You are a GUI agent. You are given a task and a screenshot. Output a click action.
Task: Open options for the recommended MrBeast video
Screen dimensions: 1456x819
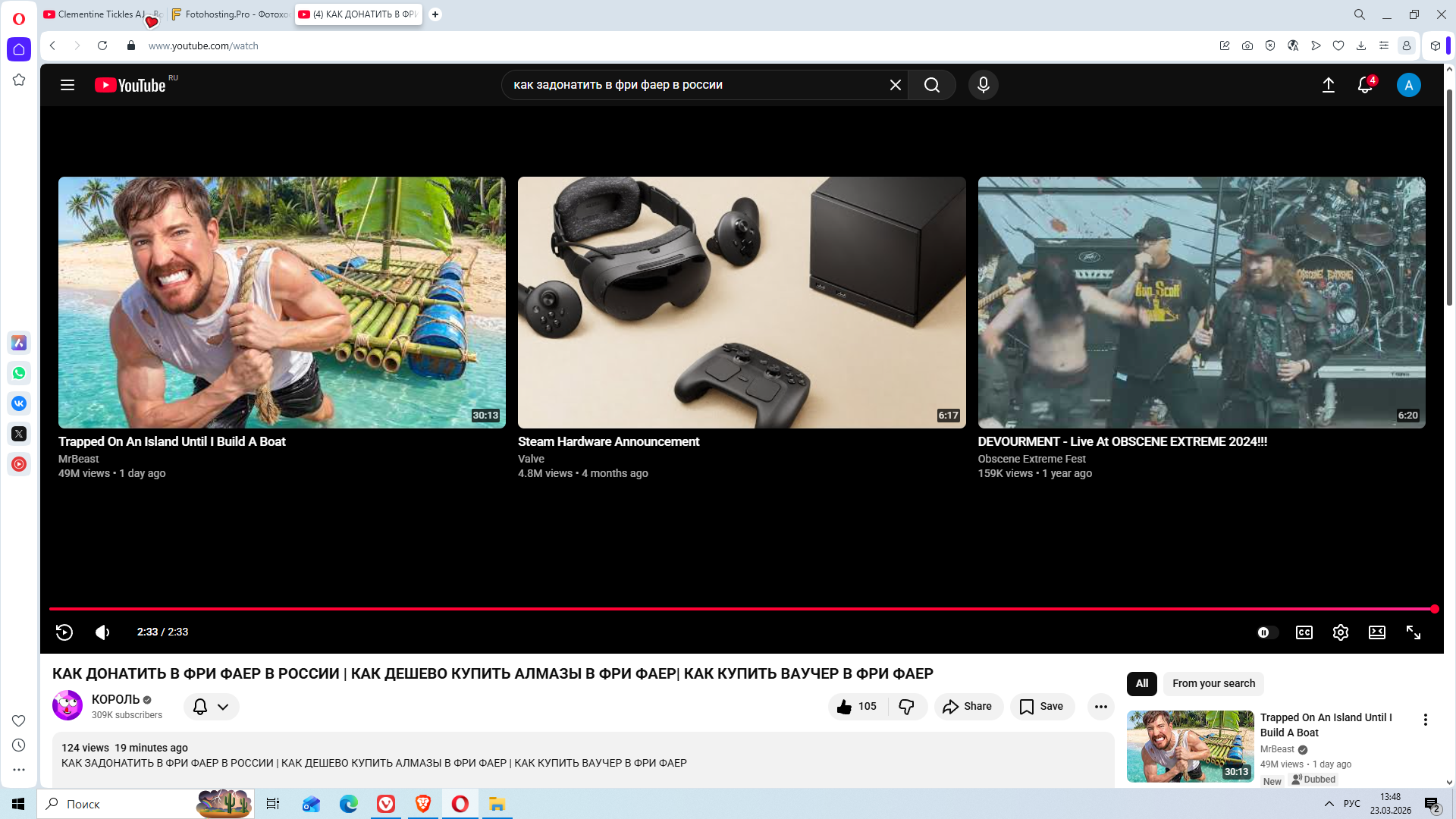click(x=1425, y=720)
